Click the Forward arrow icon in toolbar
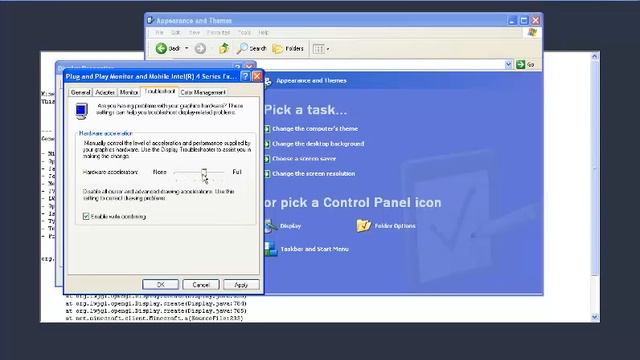640x360 pixels. pos(200,49)
